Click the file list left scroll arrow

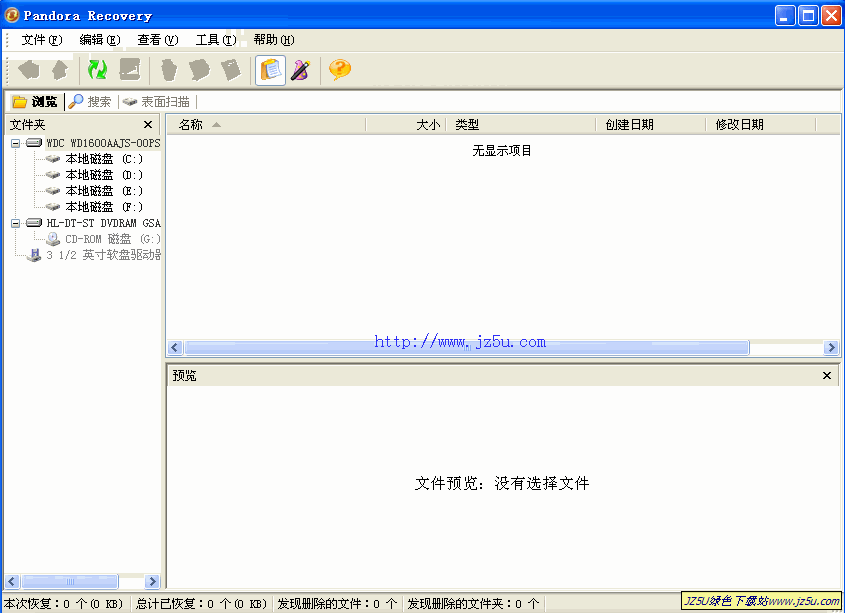click(174, 348)
